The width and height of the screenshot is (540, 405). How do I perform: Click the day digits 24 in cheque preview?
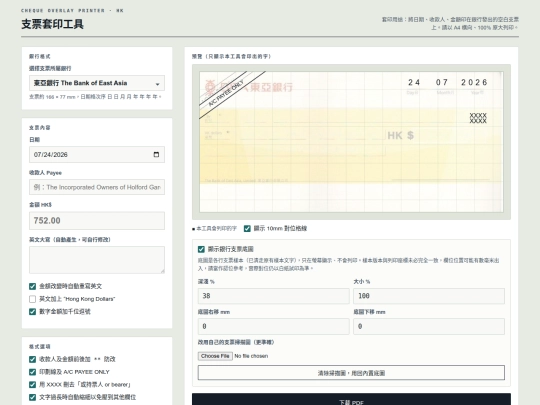[414, 82]
